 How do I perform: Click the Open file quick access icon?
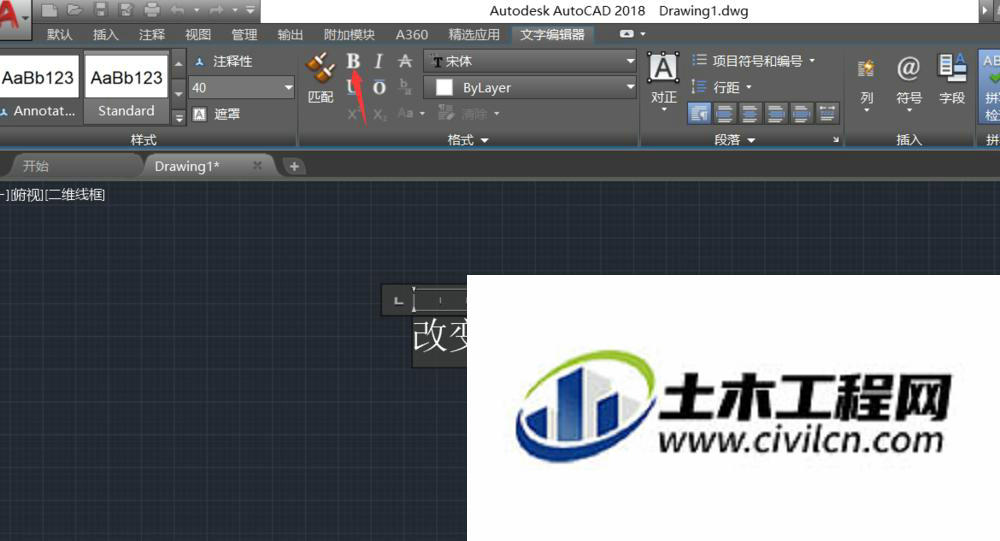coord(75,10)
